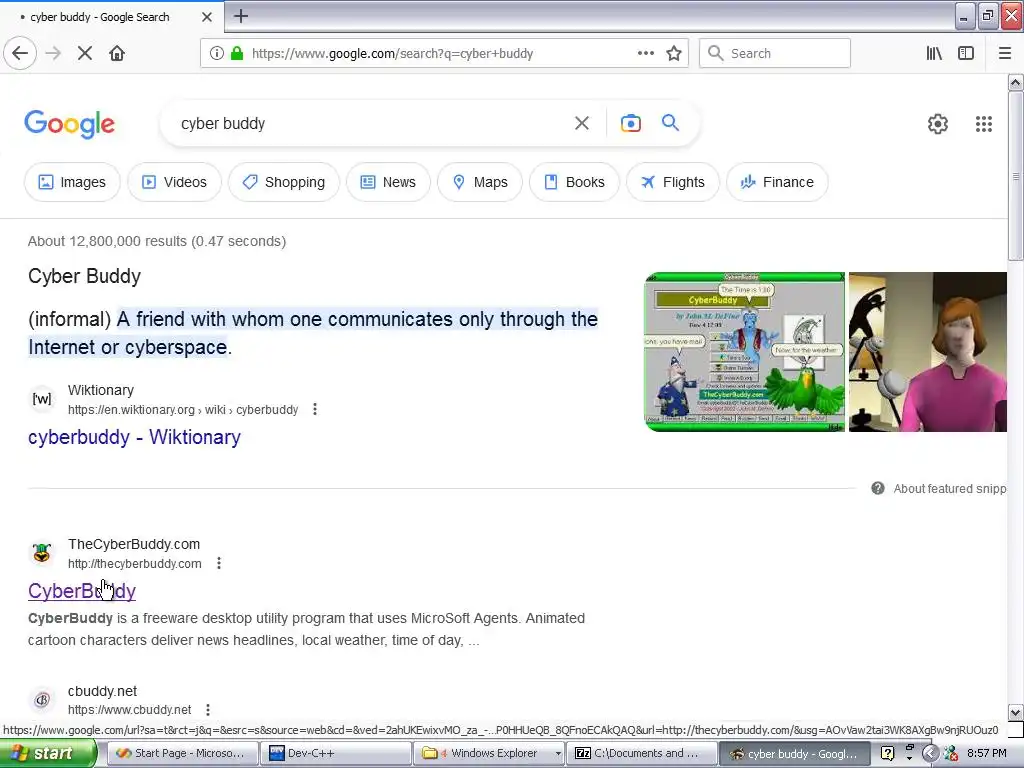Bookmark this page with the star
This screenshot has width=1024, height=768.
tap(674, 53)
